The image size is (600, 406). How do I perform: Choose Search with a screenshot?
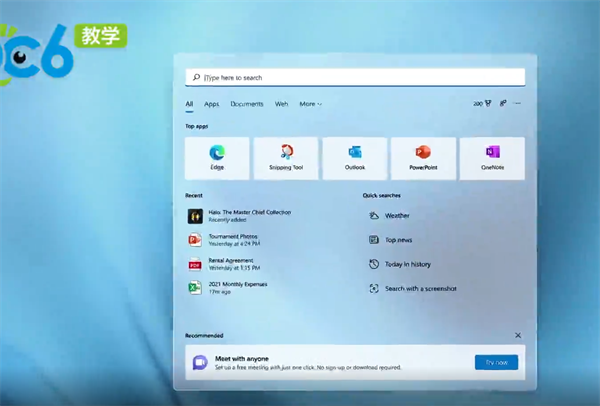point(420,288)
